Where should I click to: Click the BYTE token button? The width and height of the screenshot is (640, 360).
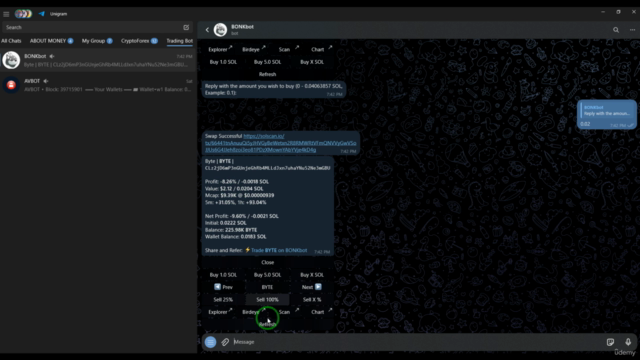click(x=267, y=287)
